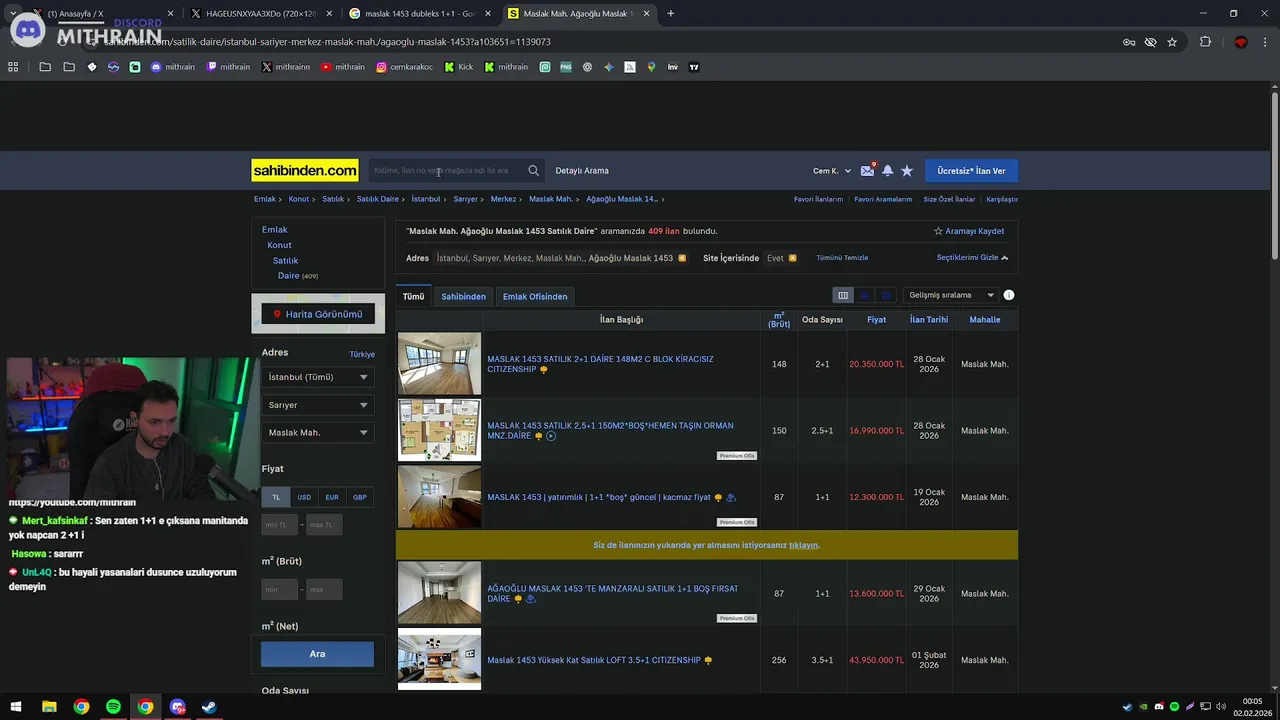Viewport: 1280px width, 720px height.
Task: Bookmark this page with star icon
Action: [x=1172, y=42]
